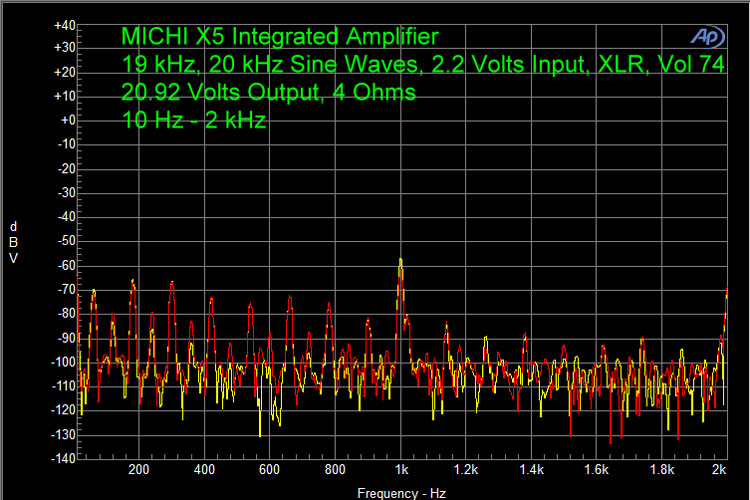Click the -60 label on dB axis
The height and width of the screenshot is (500, 750).
point(65,265)
